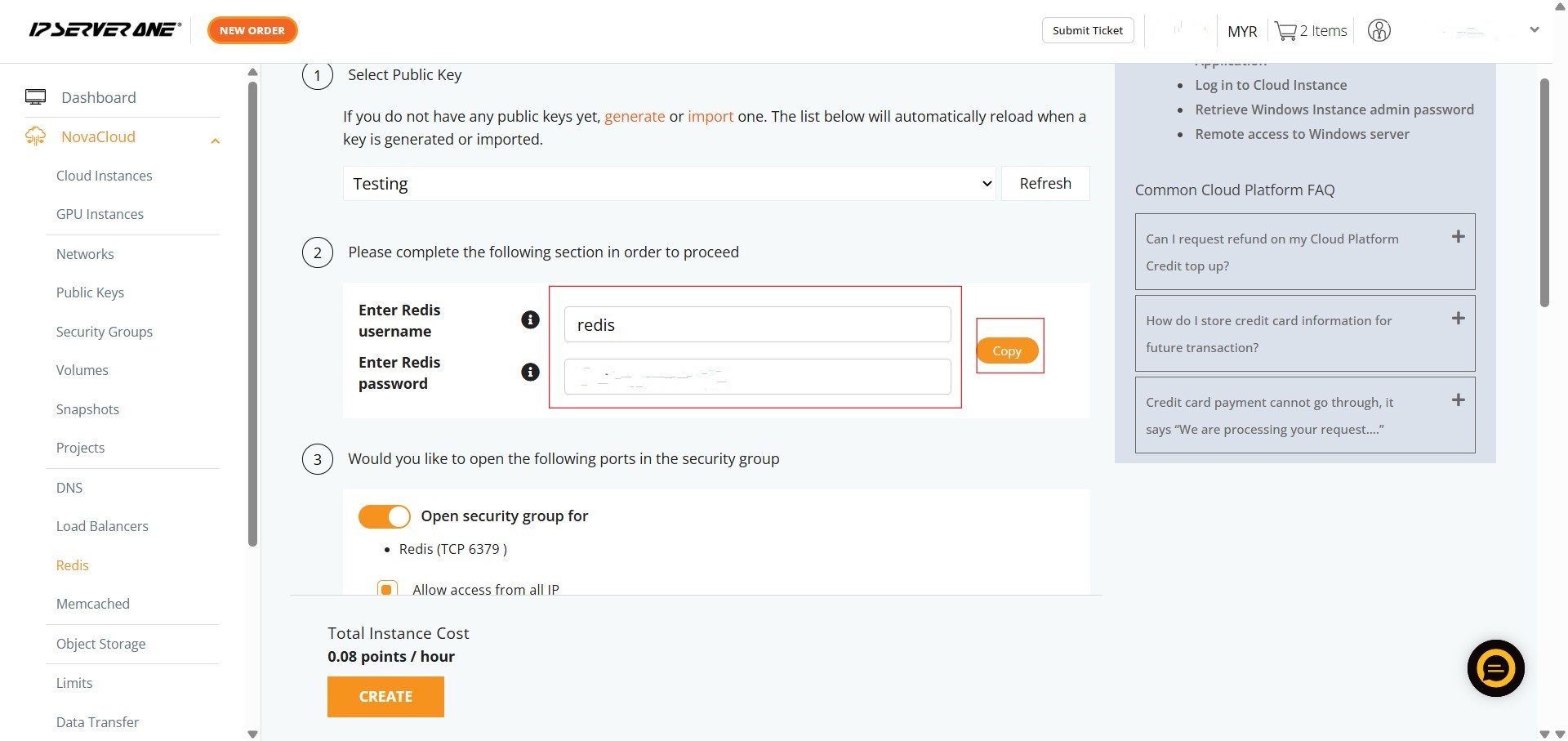Image resolution: width=1568 pixels, height=741 pixels.
Task: Click the Redis username input field
Action: coord(757,325)
